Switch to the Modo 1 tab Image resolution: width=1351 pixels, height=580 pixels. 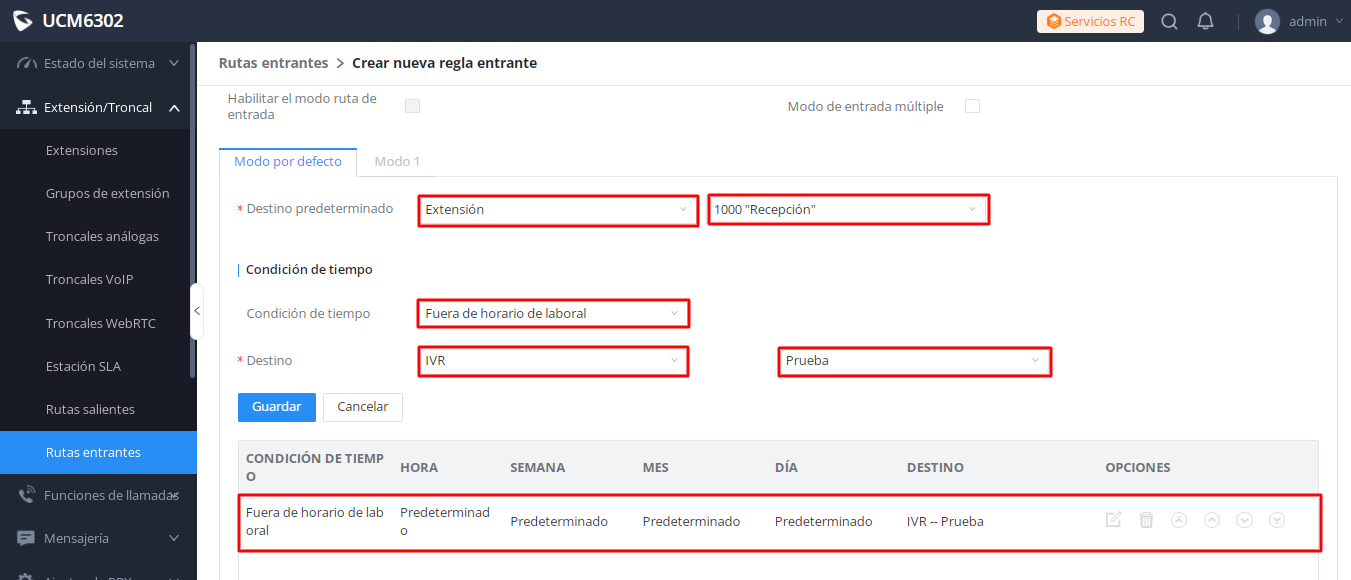point(397,161)
